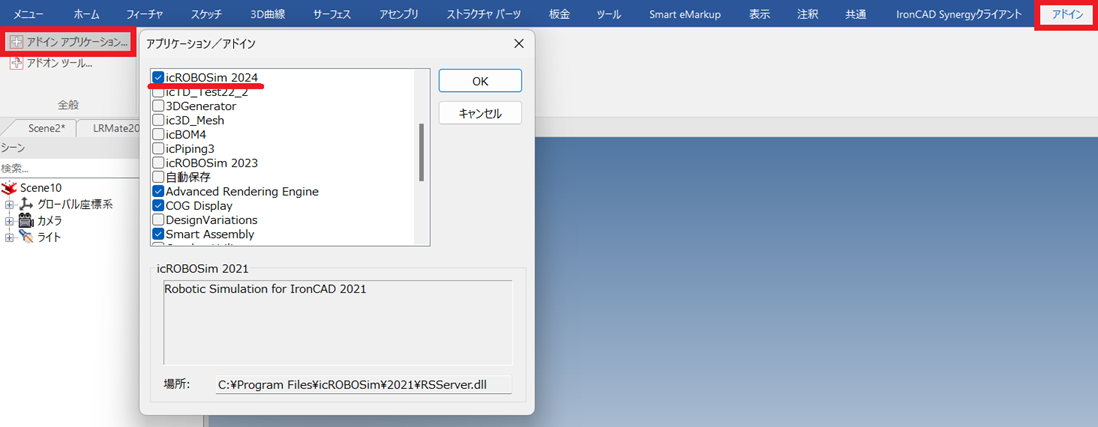Select the Smart Assembly entry text
The image size is (1098, 427).
click(210, 234)
